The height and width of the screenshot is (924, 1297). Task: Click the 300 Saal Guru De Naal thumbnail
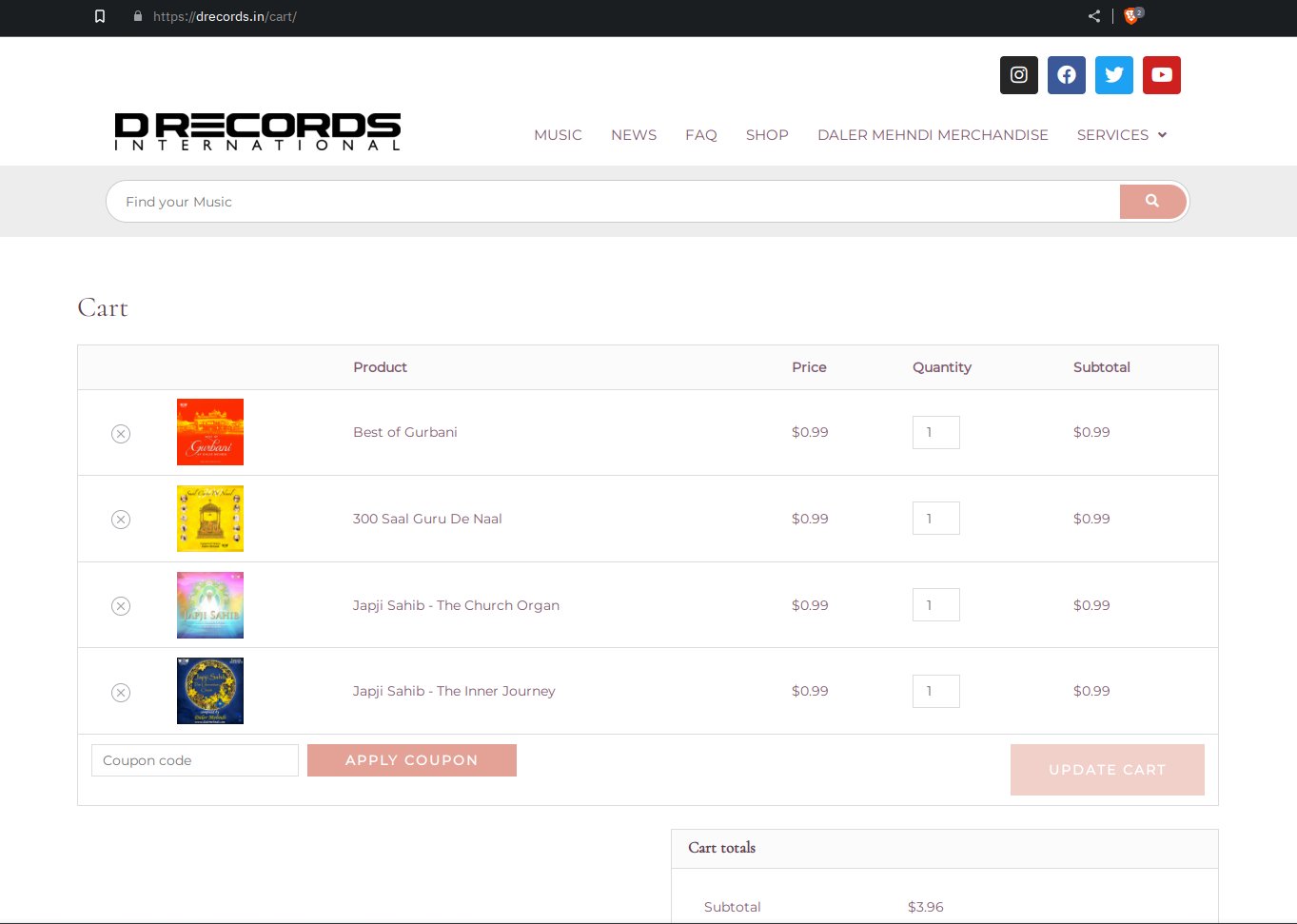pos(210,519)
